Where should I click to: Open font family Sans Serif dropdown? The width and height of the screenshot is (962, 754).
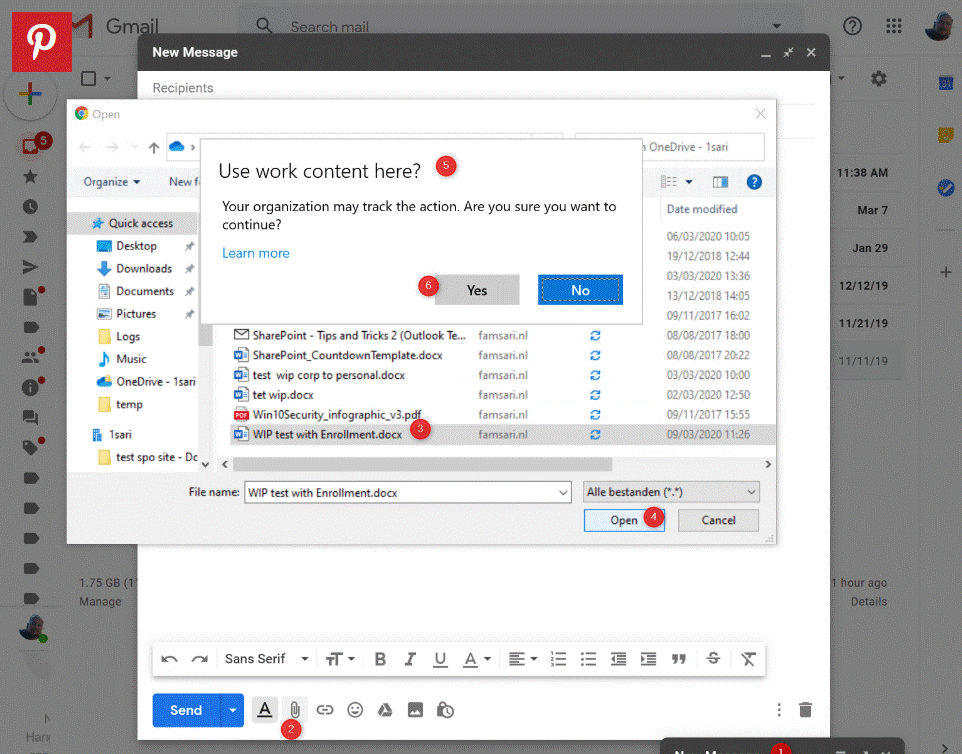(x=267, y=659)
